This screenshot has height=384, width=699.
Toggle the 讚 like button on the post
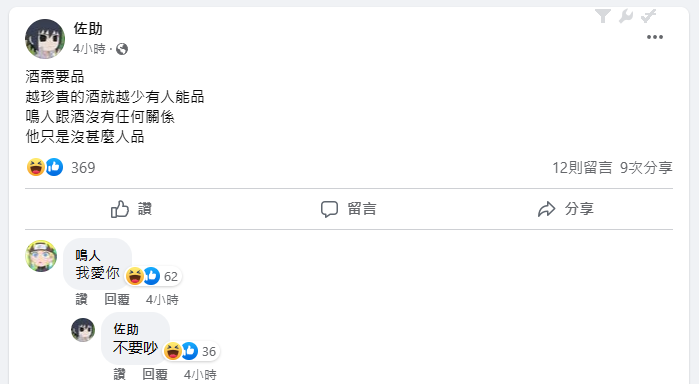(132, 209)
